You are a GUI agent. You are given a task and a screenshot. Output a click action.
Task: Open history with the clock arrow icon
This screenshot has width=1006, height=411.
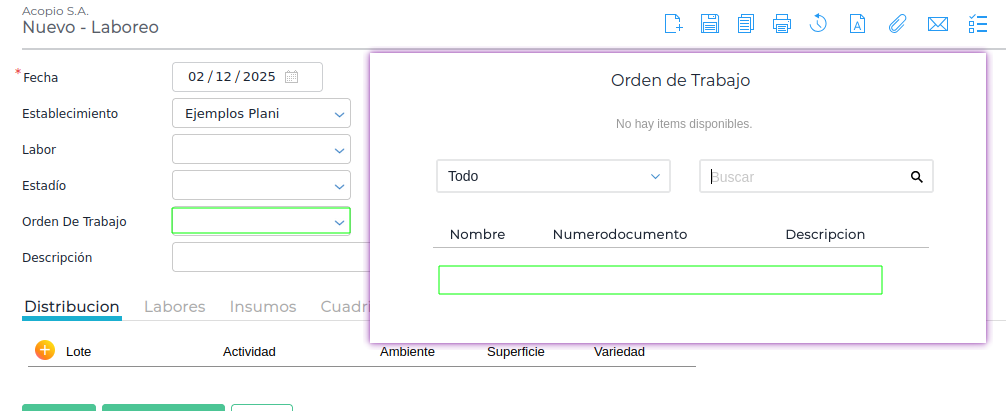coord(818,25)
